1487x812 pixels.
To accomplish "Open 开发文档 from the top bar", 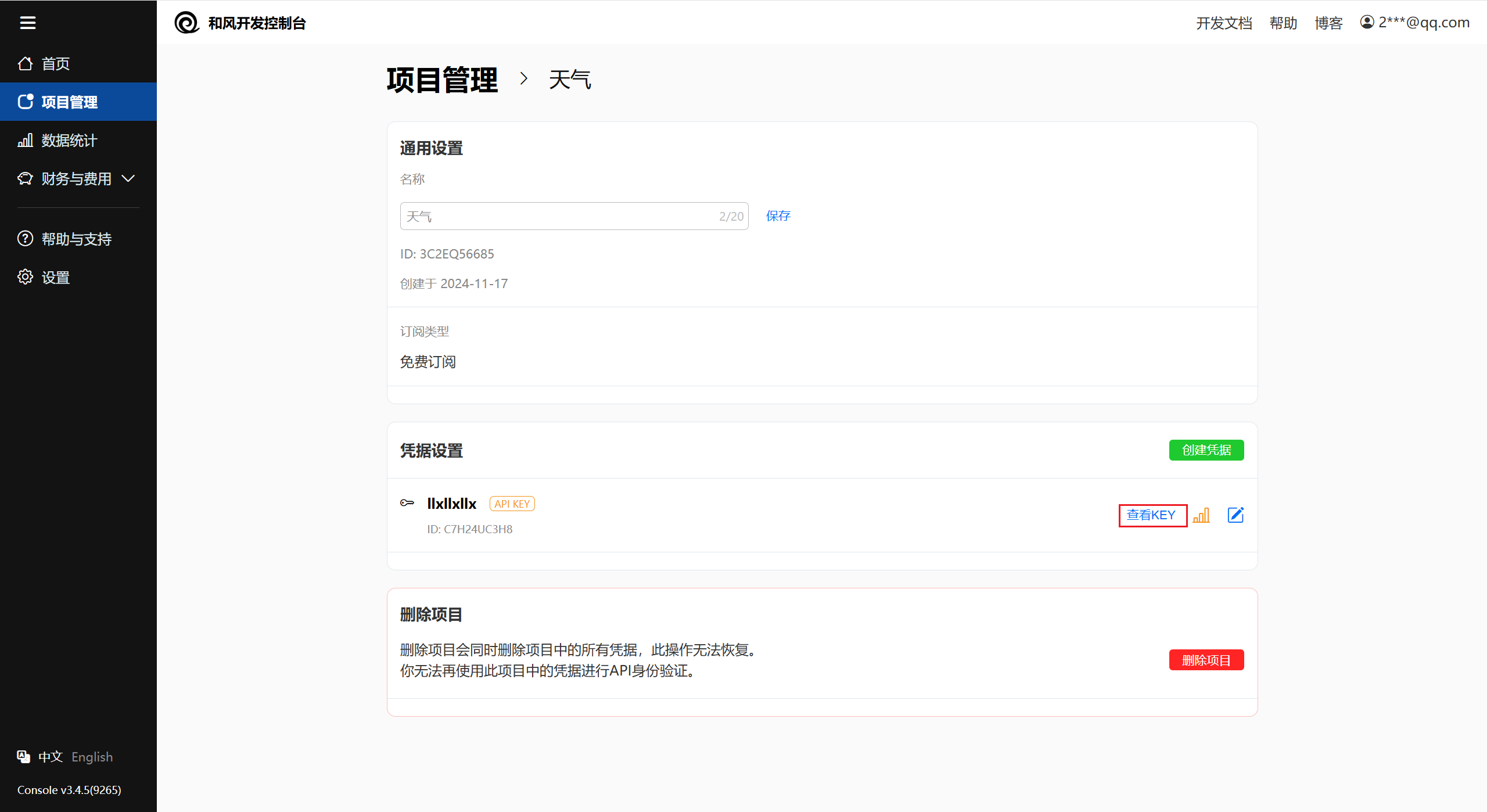I will tap(1223, 23).
